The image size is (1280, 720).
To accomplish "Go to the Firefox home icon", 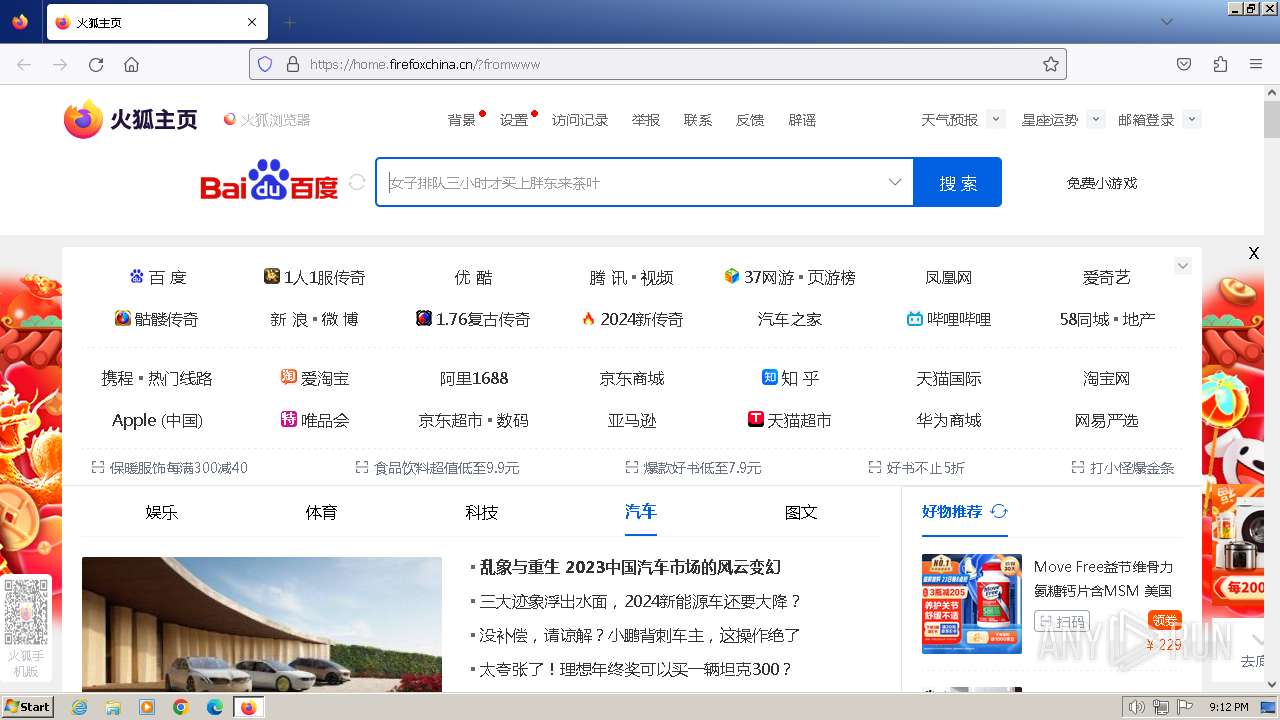I will point(131,64).
